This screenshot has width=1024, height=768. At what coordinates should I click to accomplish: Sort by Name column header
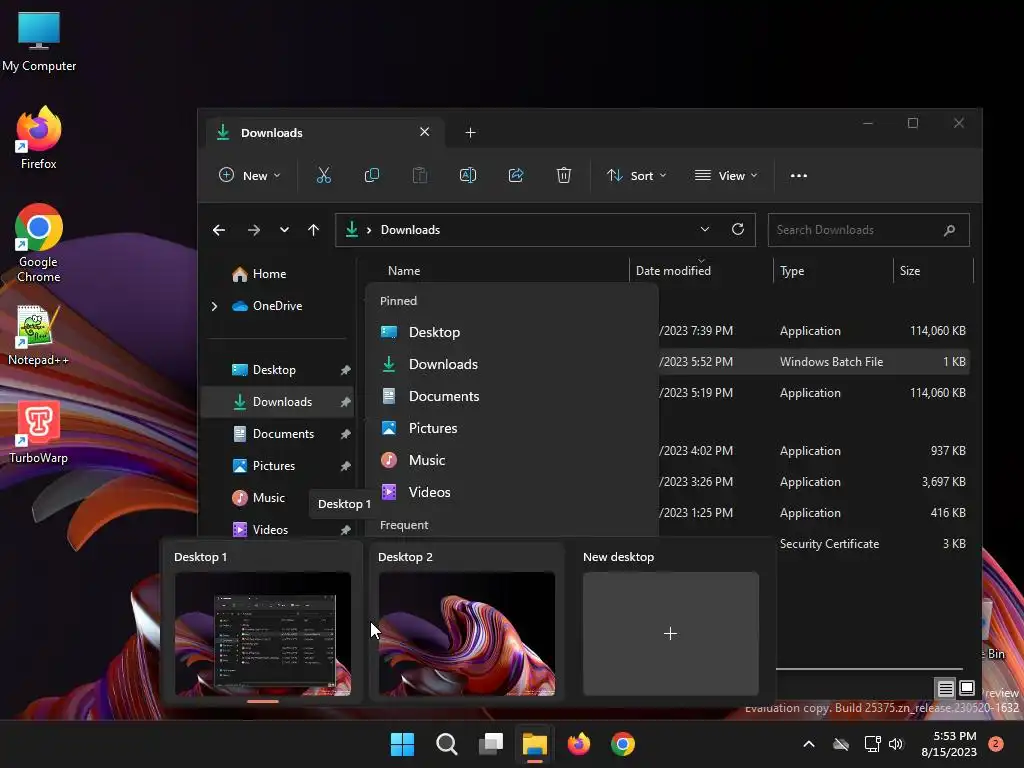tap(404, 270)
